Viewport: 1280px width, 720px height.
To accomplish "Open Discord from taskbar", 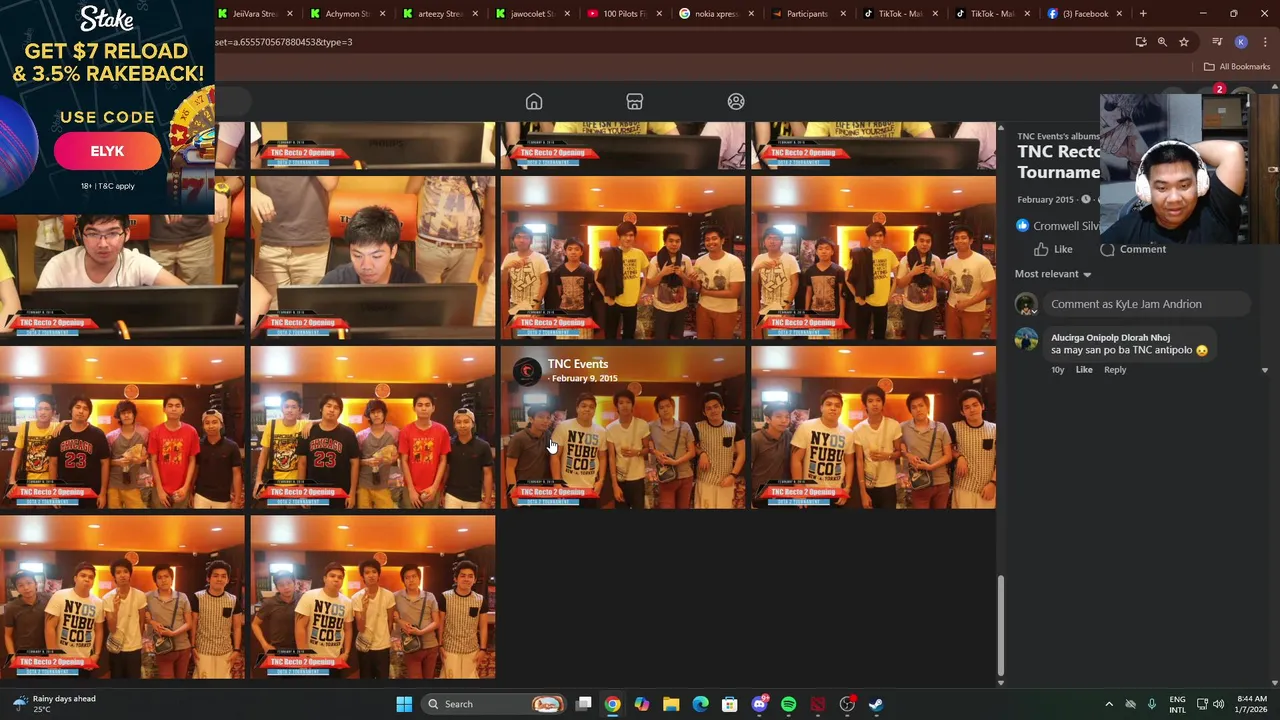I will click(759, 704).
